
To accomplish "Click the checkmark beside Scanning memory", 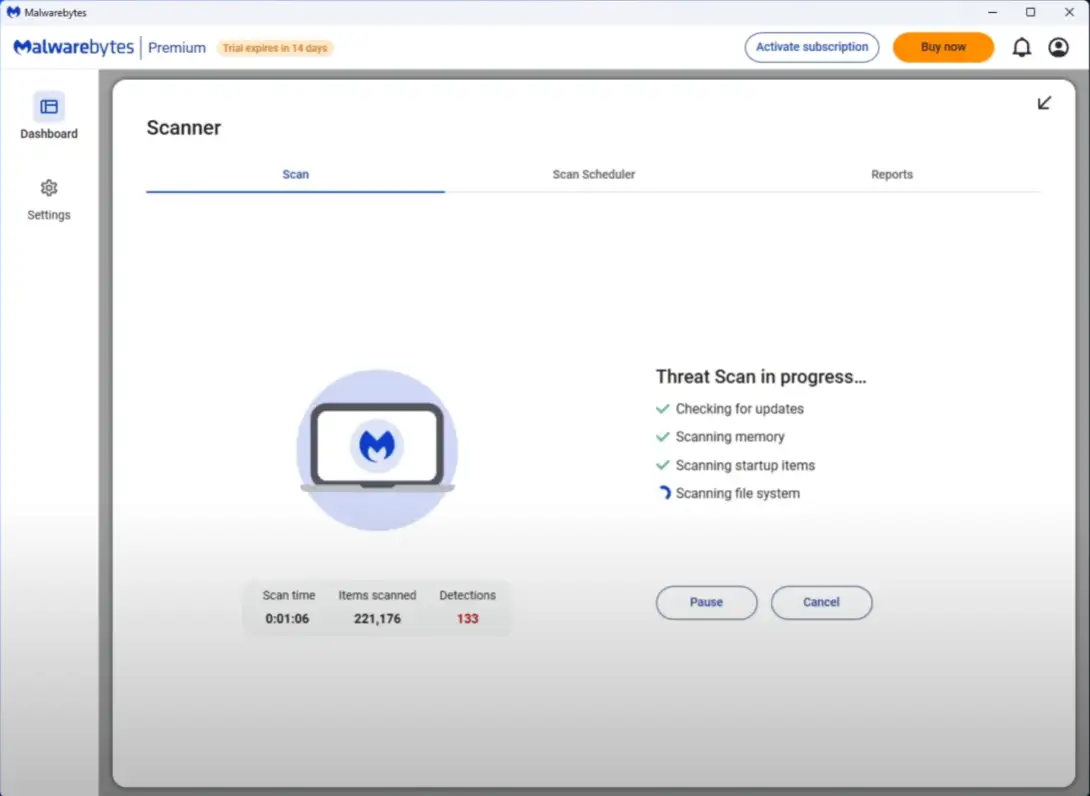I will tap(662, 437).
